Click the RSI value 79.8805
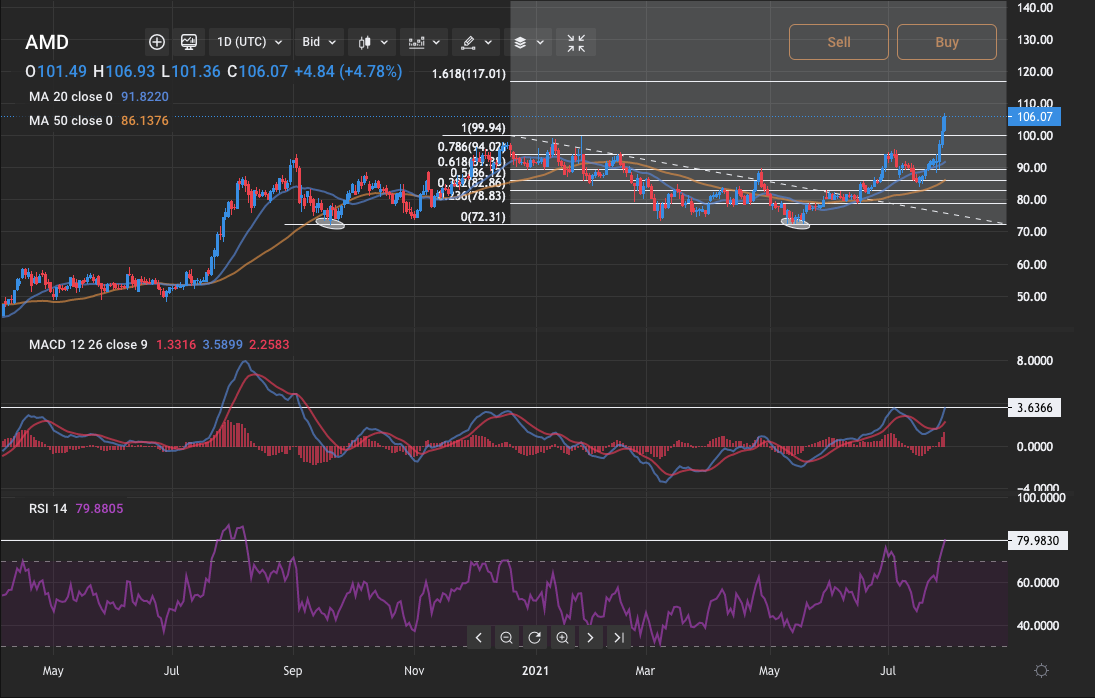The width and height of the screenshot is (1095, 698). click(99, 508)
